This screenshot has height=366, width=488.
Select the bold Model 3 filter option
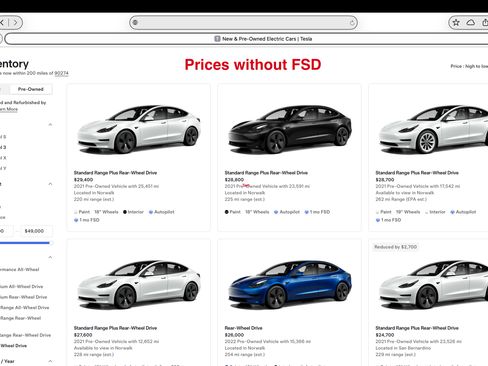click(x=3, y=147)
